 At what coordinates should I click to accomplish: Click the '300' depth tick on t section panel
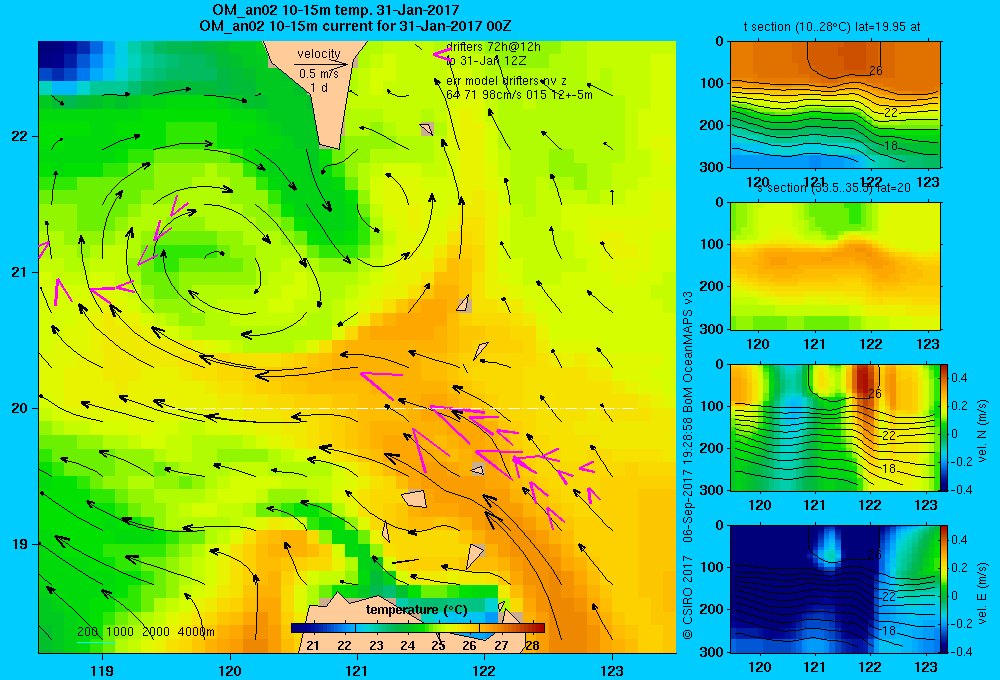(x=711, y=167)
